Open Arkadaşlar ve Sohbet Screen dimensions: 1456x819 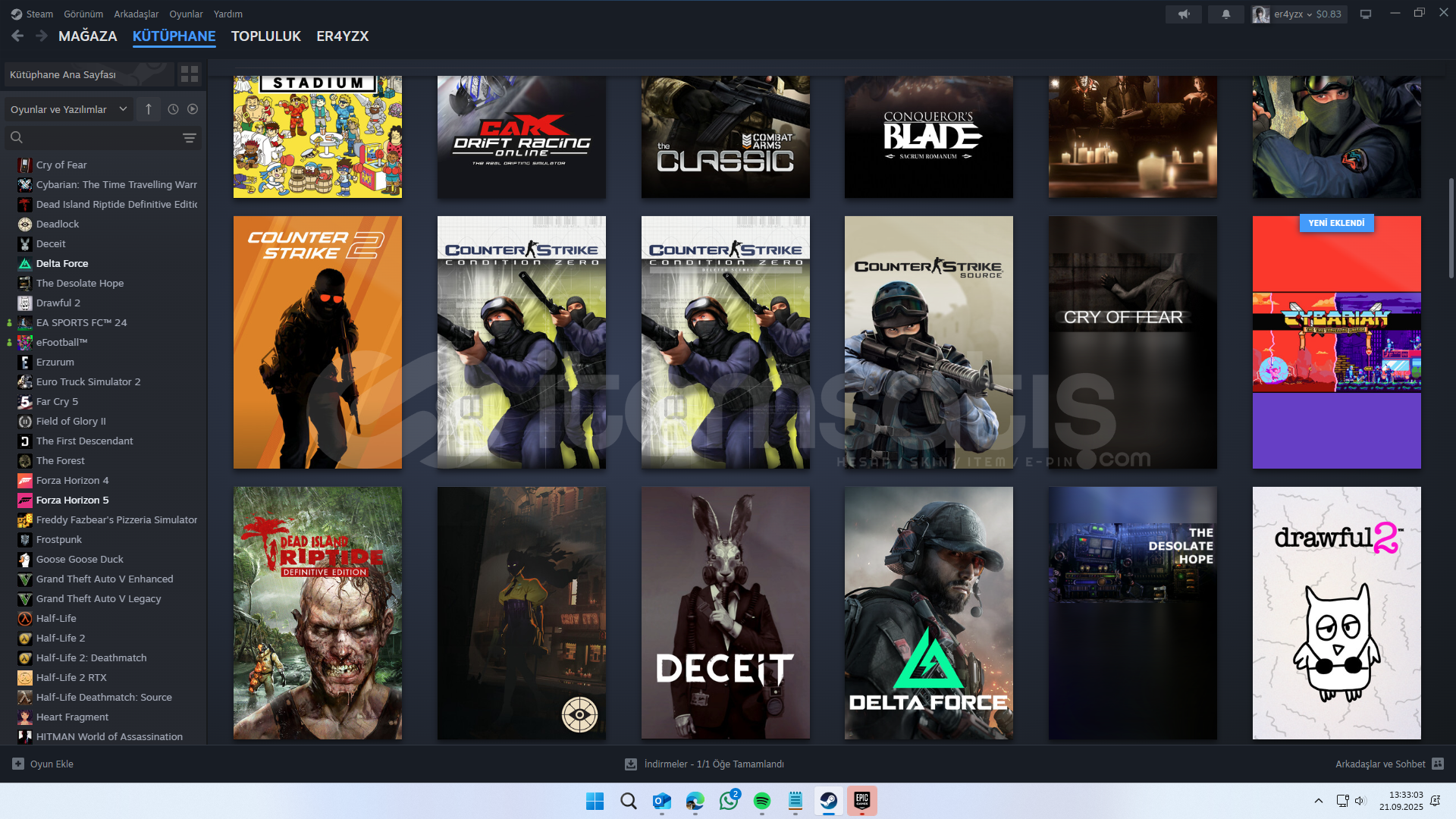(x=1389, y=764)
